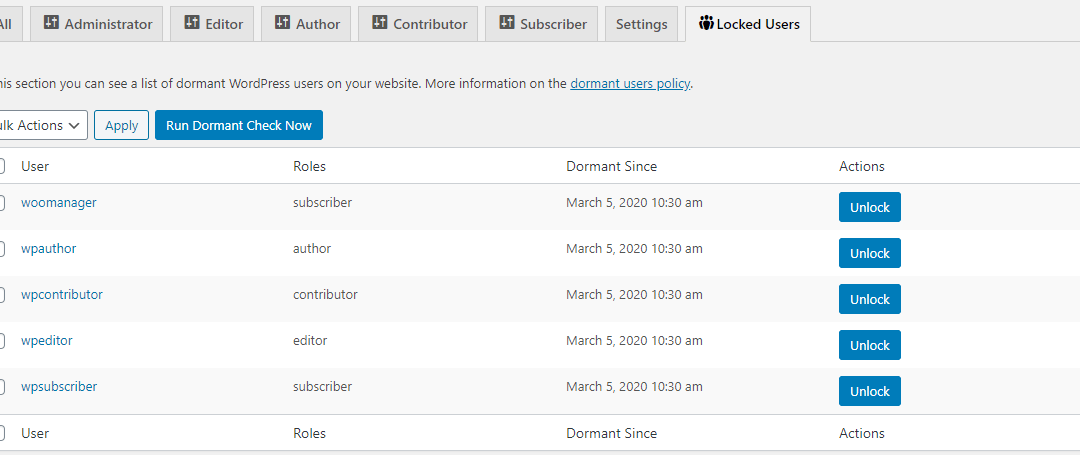Click the User header at top
Viewport: 1080px width, 455px height.
35,166
